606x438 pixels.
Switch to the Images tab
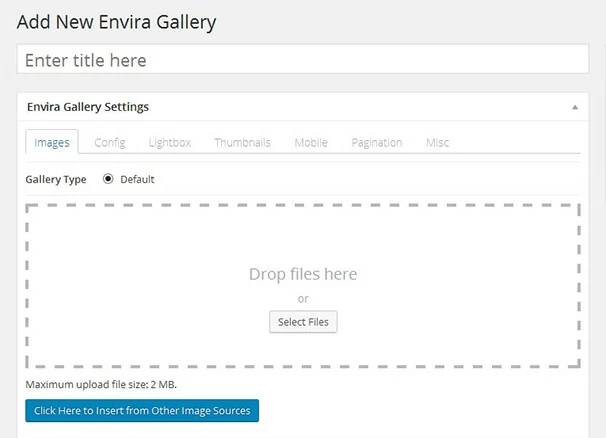52,142
